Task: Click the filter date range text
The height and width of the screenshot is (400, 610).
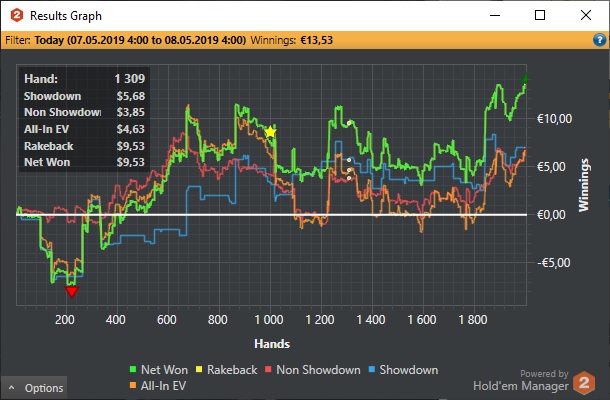Action: tap(140, 40)
